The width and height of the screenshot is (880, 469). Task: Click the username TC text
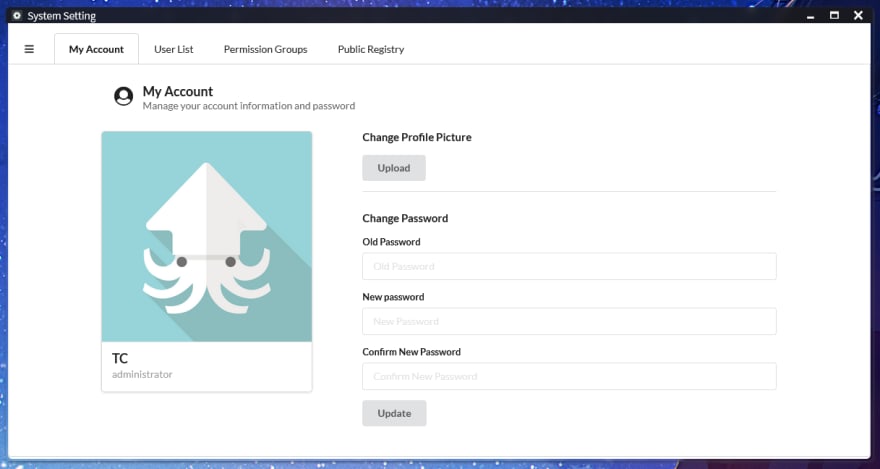tap(120, 358)
